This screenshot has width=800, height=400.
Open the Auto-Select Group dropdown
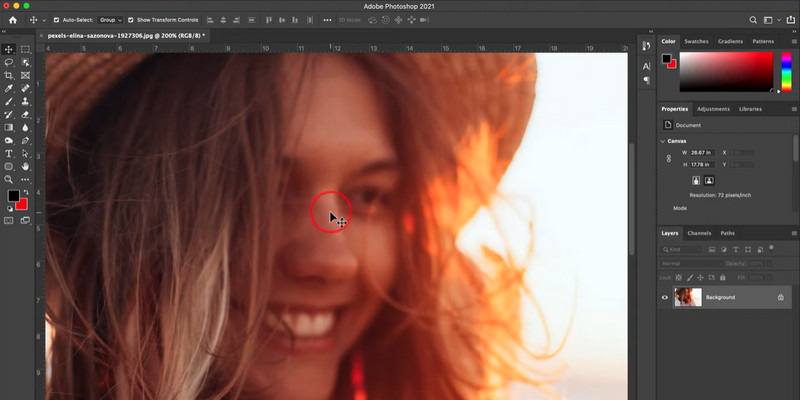(x=111, y=20)
